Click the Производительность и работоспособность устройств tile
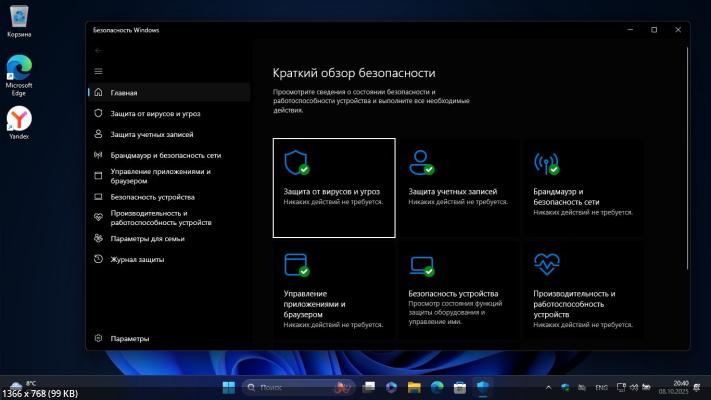The image size is (711, 400). [582, 290]
